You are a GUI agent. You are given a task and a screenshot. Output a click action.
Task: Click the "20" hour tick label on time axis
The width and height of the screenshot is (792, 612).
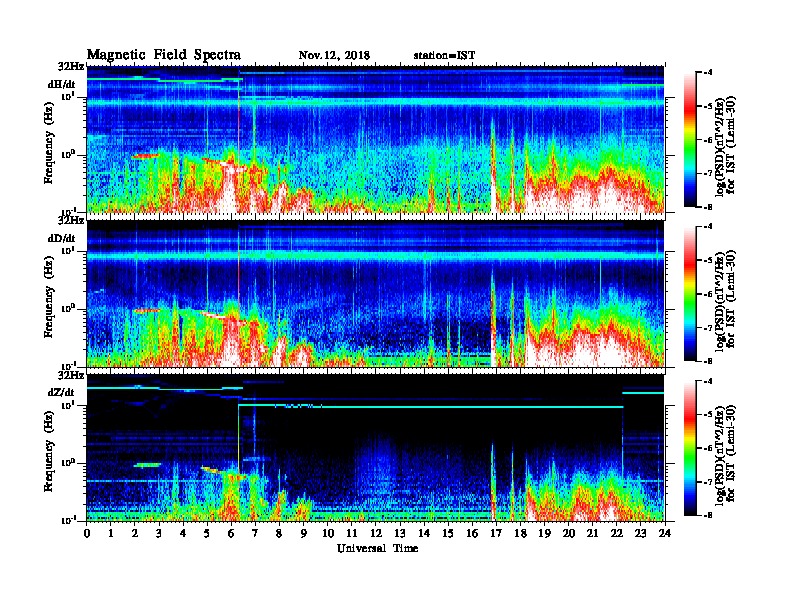568,533
